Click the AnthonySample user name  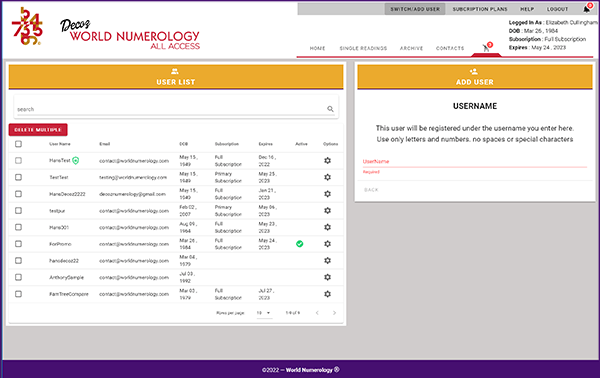click(66, 277)
